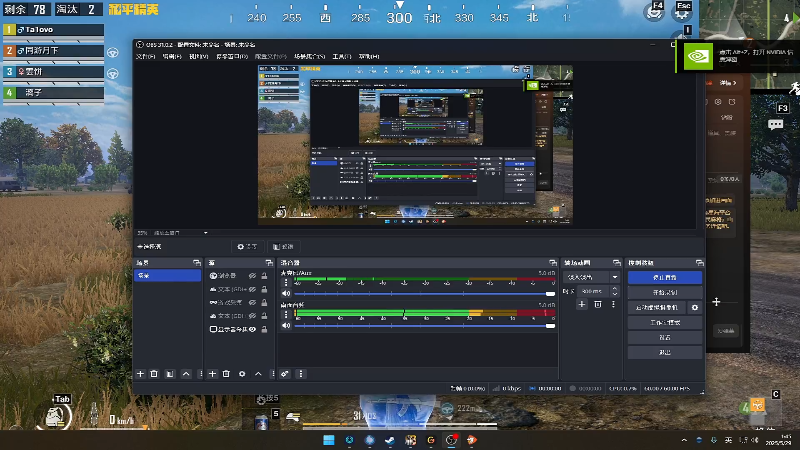The height and width of the screenshot is (450, 800).
Task: Open advanced audio properties in the mixer toolbar
Action: click(x=285, y=374)
